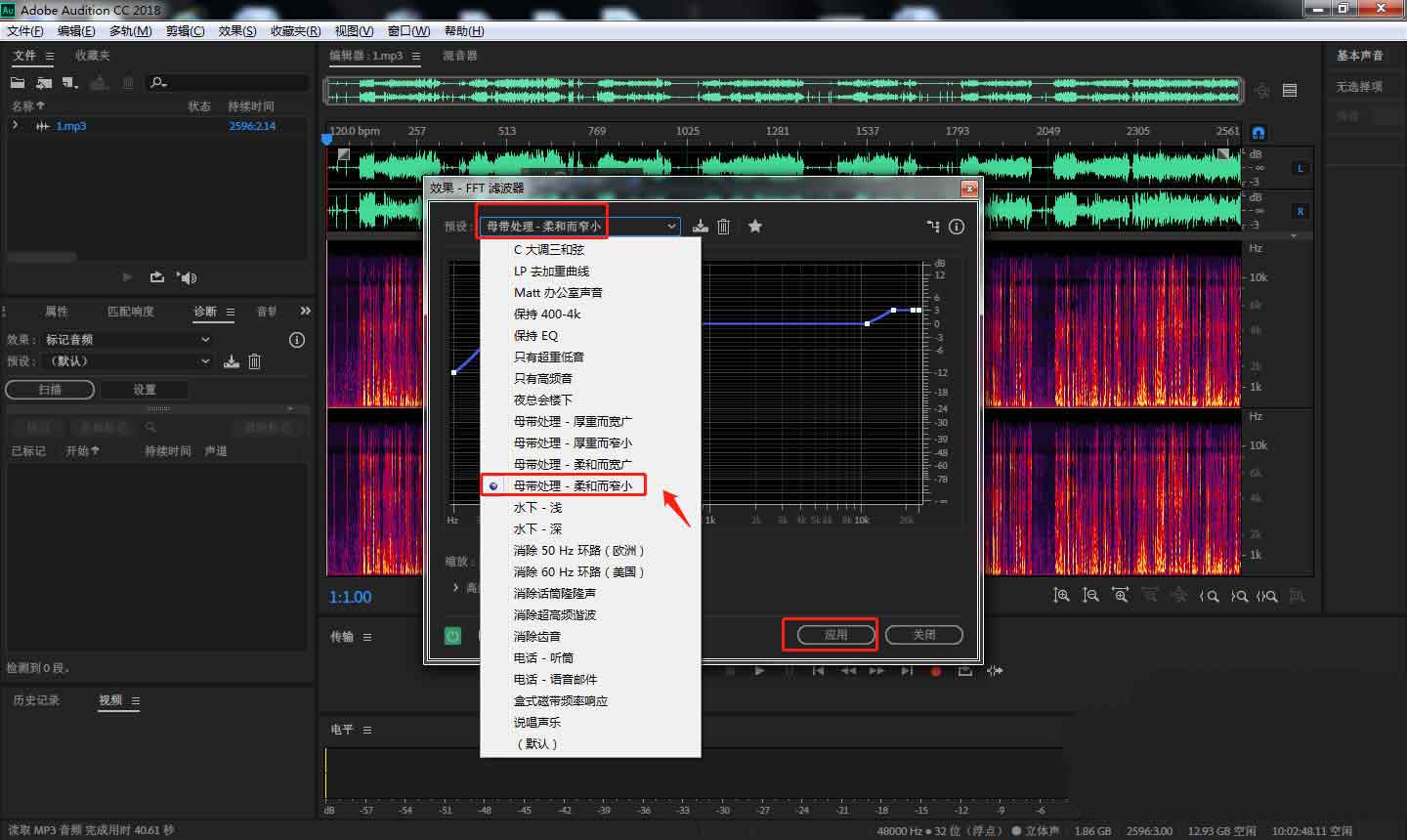Delete the current FFT filter preset
Viewport: 1407px width, 840px height.
click(724, 227)
